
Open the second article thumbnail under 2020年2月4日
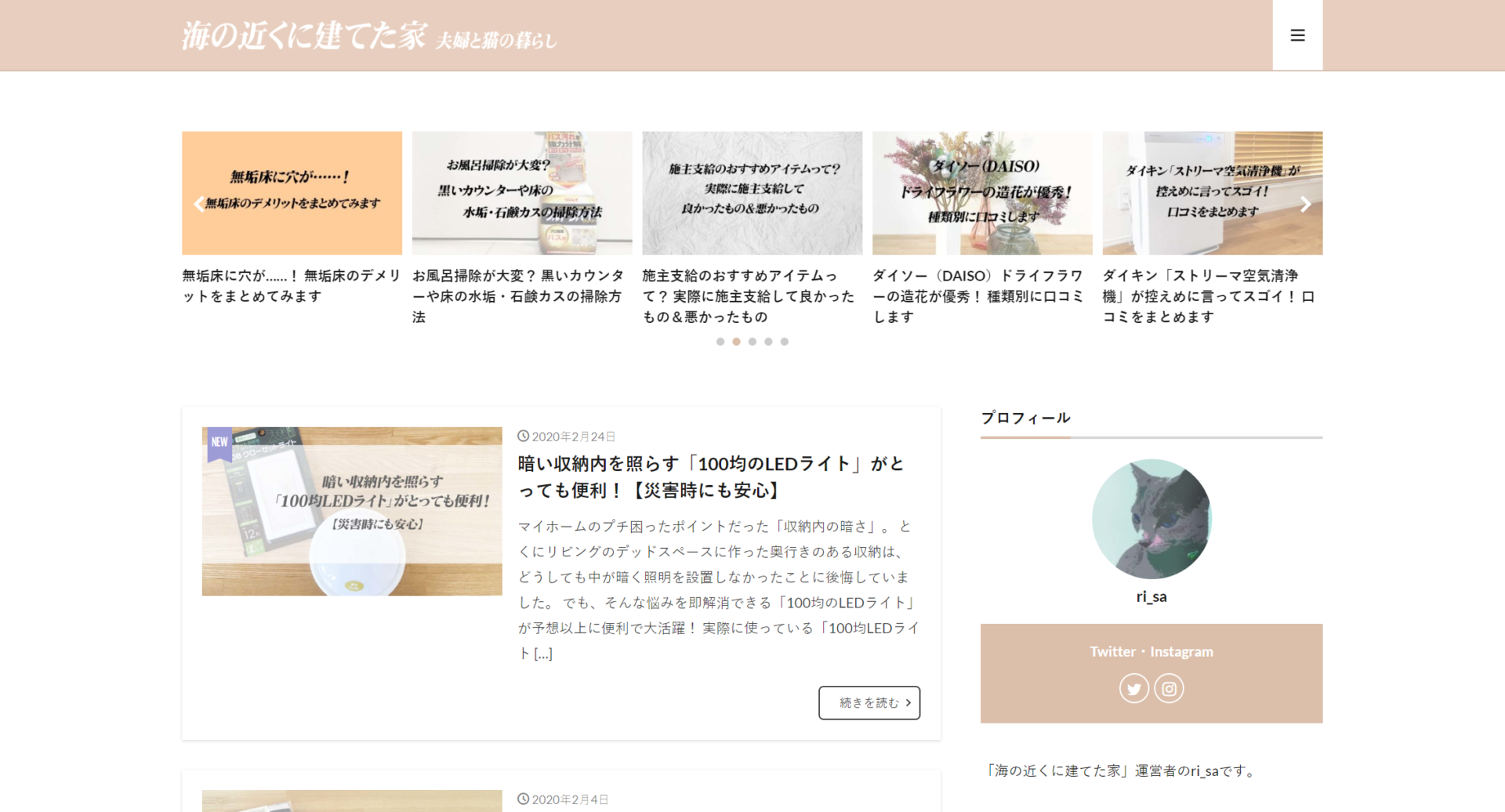coord(352,801)
